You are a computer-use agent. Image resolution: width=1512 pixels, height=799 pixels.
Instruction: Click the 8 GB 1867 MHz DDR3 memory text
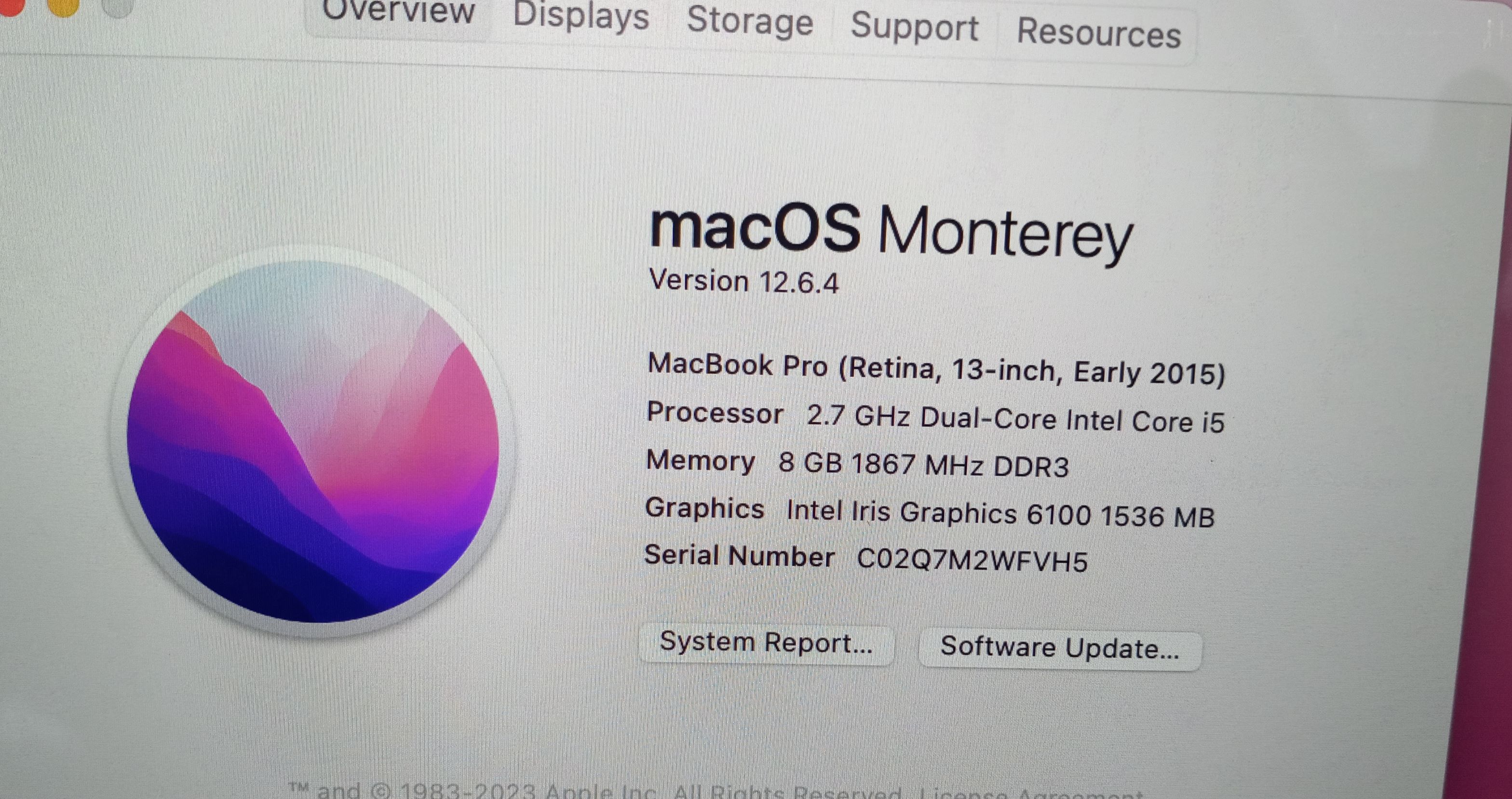coord(923,466)
